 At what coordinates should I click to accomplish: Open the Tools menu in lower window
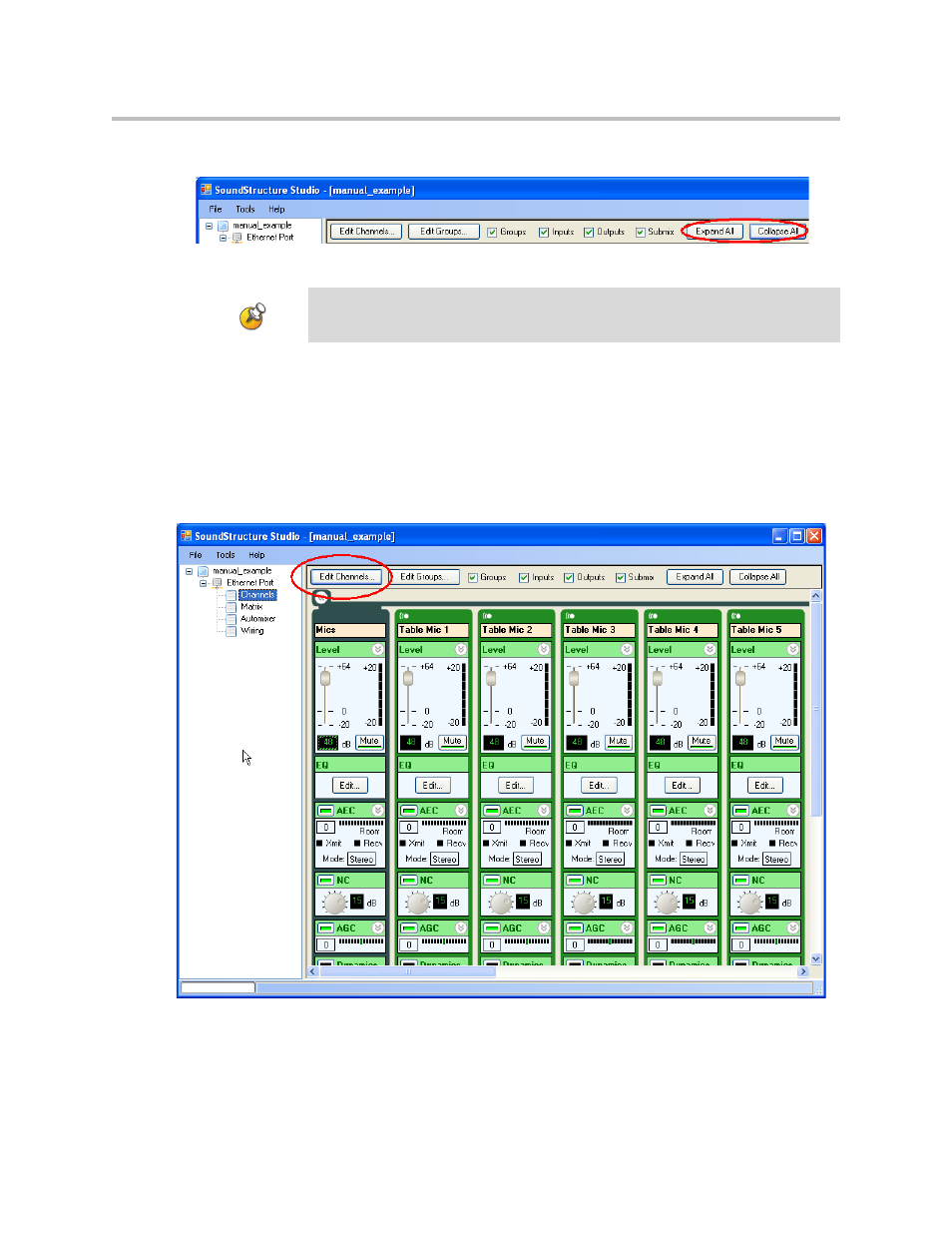[x=226, y=555]
